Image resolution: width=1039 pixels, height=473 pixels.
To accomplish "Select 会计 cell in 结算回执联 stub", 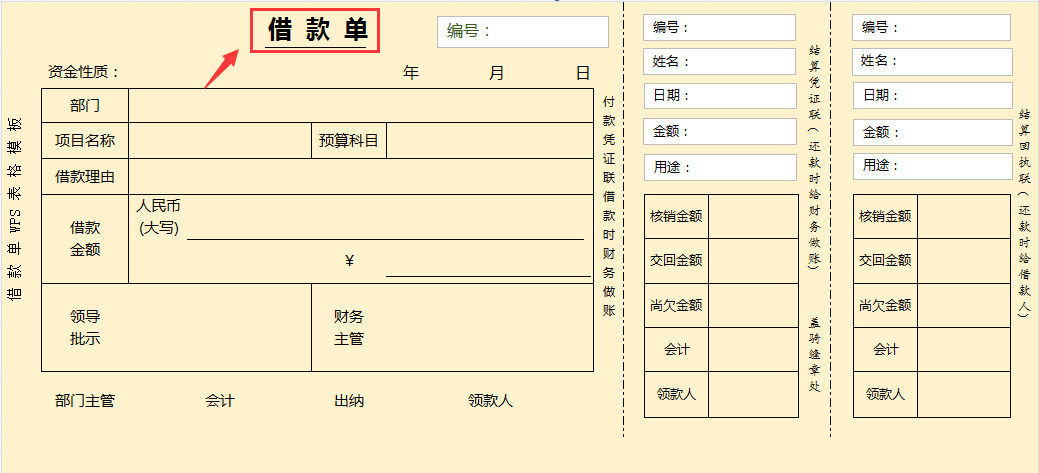I will pos(885,349).
